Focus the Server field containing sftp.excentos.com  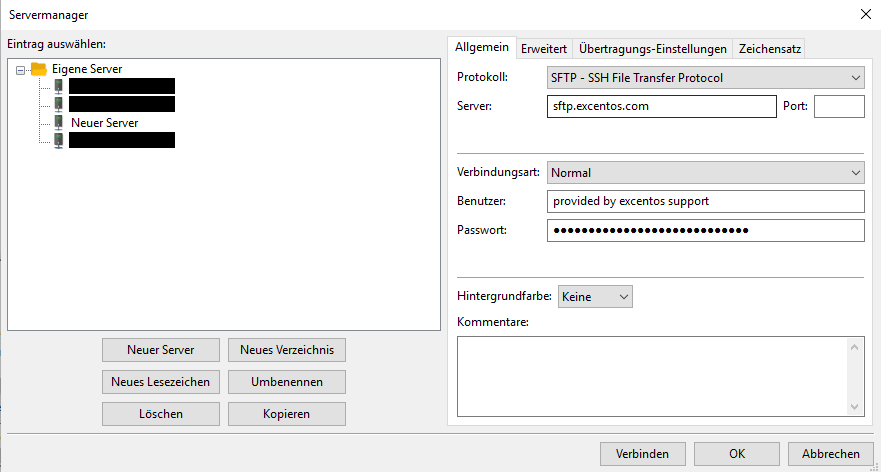(661, 106)
